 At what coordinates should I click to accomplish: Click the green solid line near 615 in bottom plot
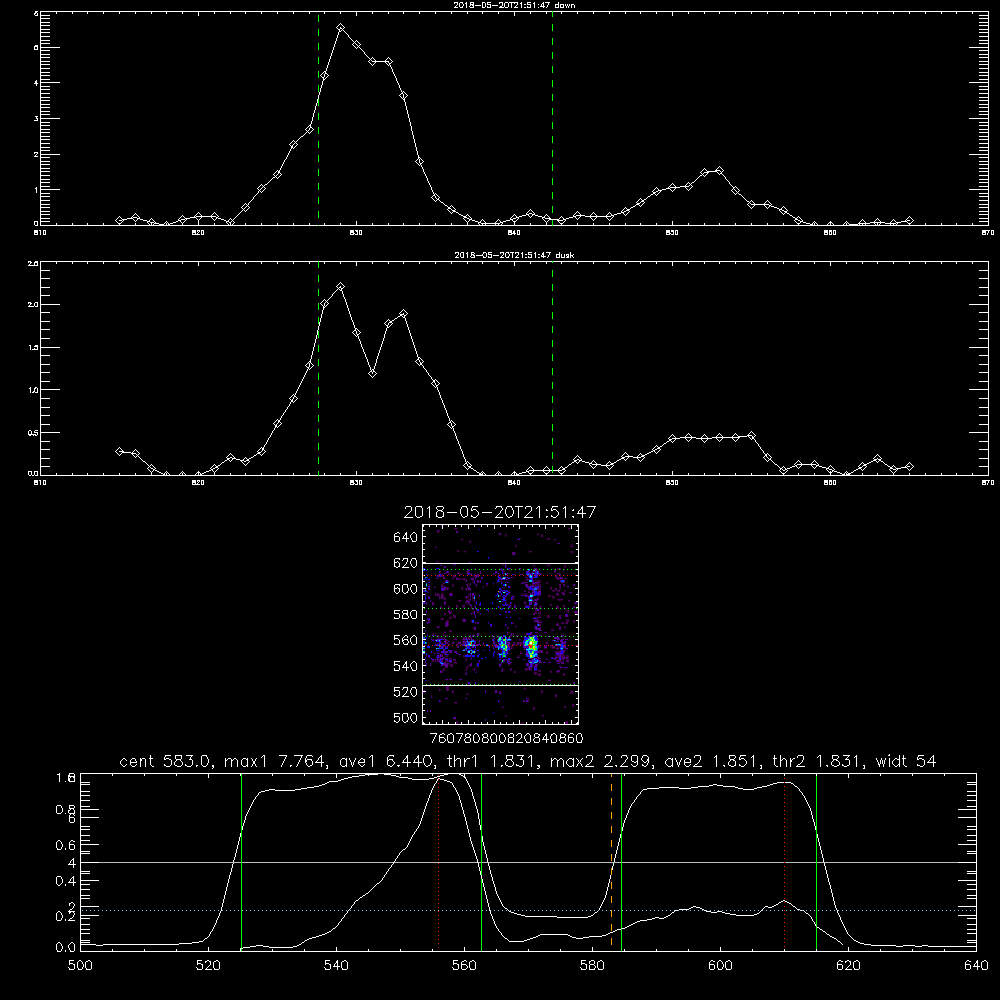pyautogui.click(x=816, y=861)
